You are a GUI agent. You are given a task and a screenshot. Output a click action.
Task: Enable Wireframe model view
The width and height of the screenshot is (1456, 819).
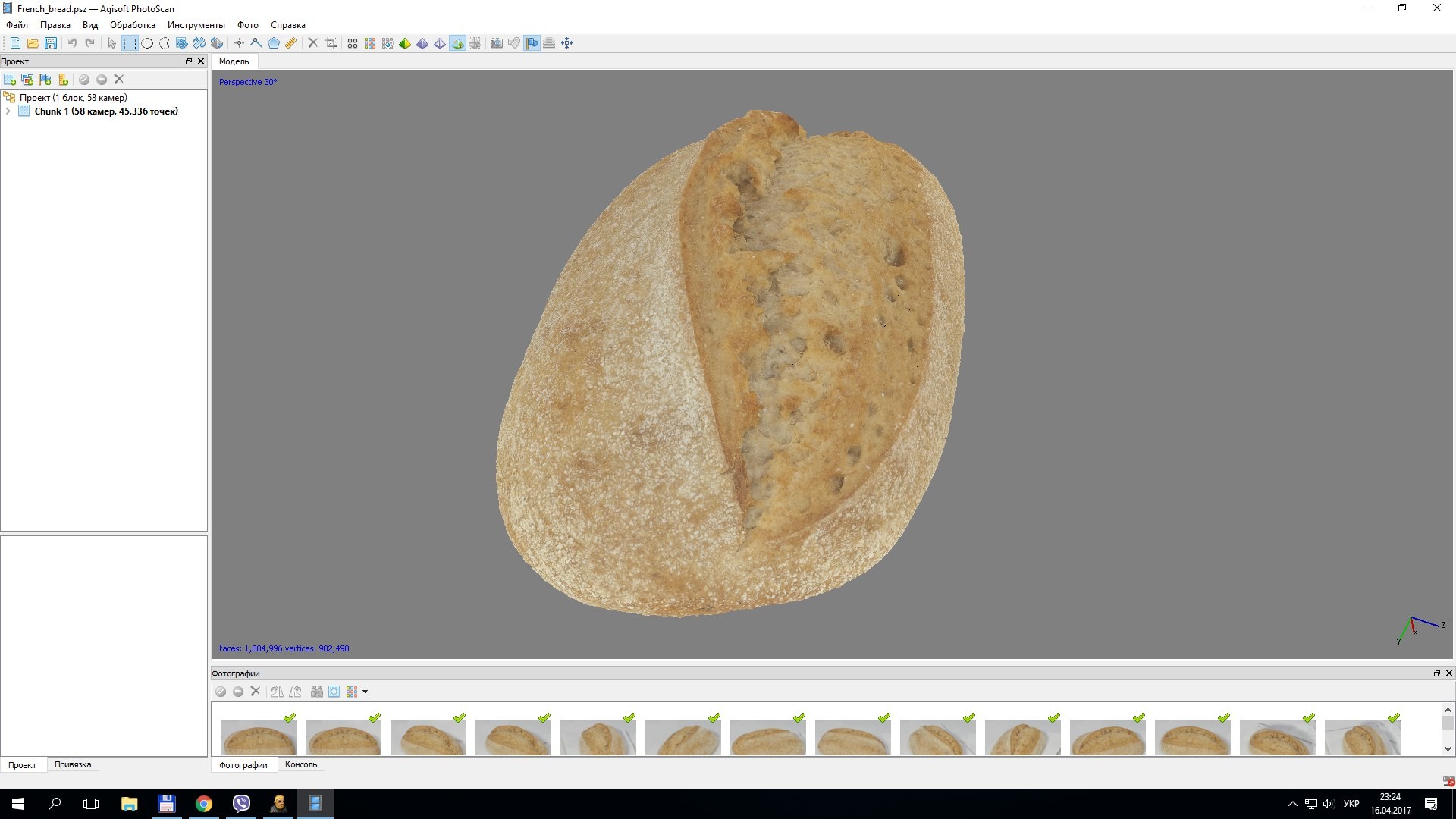click(x=439, y=43)
